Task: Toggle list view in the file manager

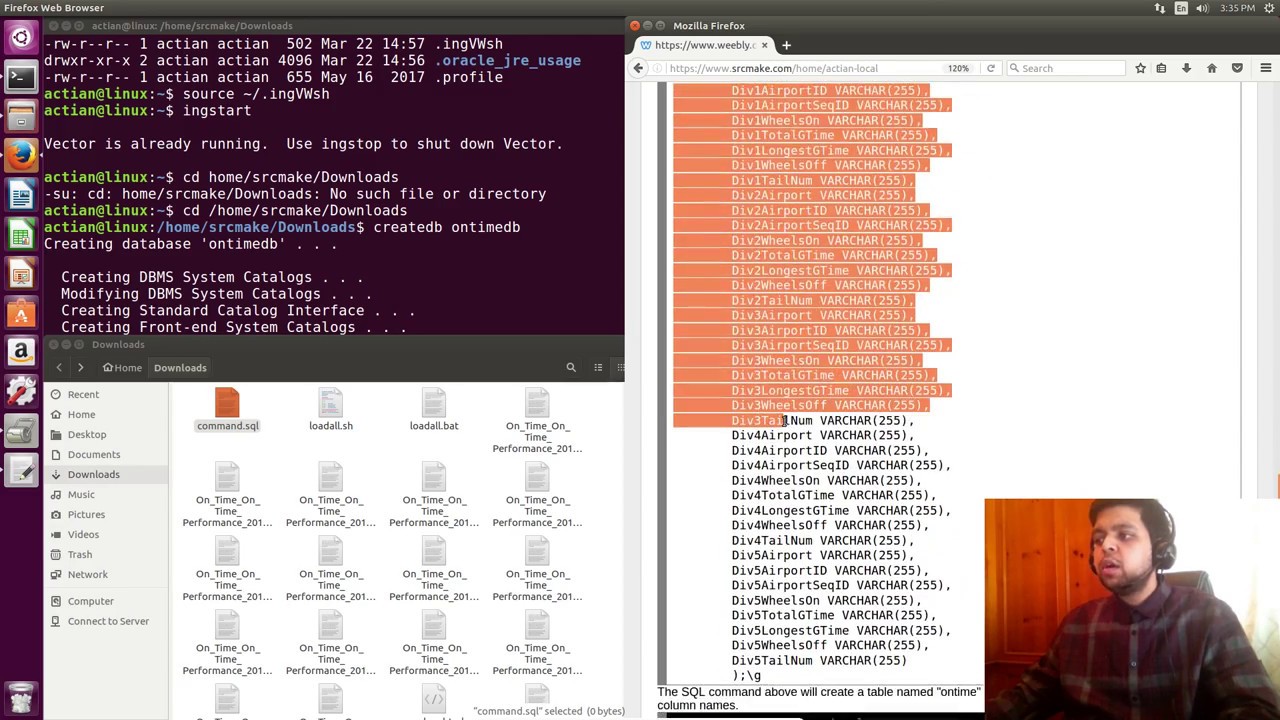Action: click(x=598, y=367)
